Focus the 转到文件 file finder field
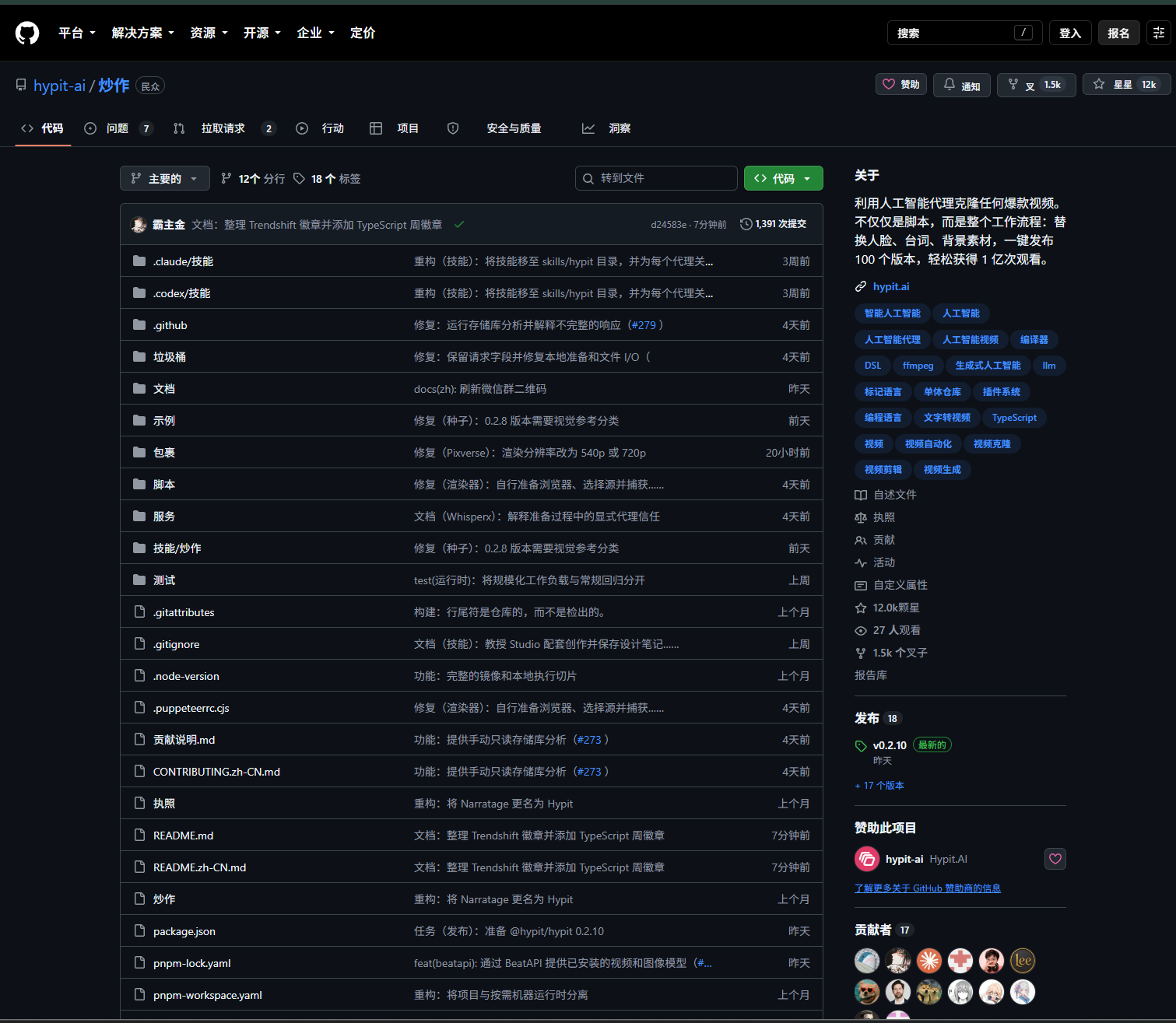This screenshot has height=1023, width=1176. click(656, 178)
